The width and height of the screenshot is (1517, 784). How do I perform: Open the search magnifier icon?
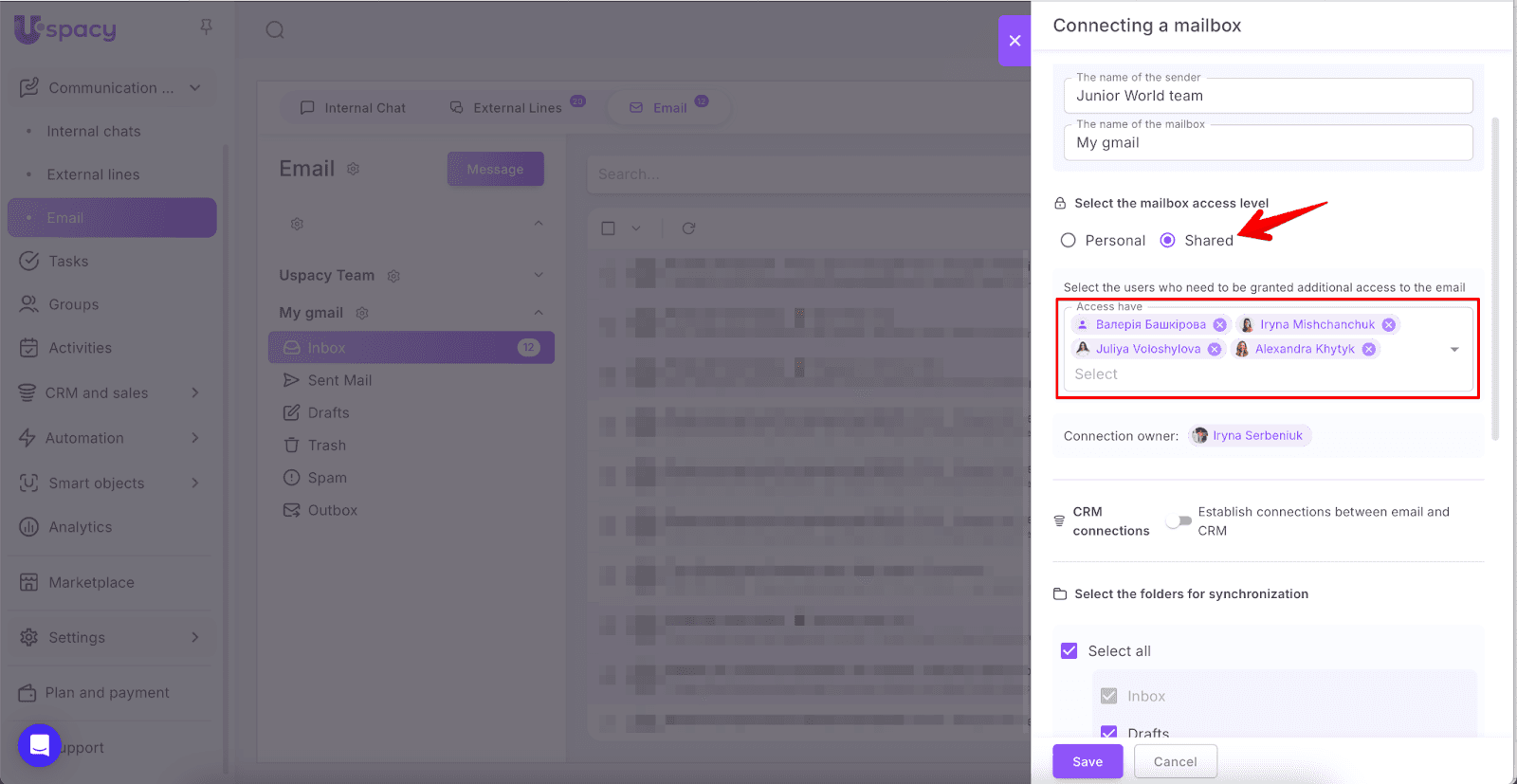(275, 30)
